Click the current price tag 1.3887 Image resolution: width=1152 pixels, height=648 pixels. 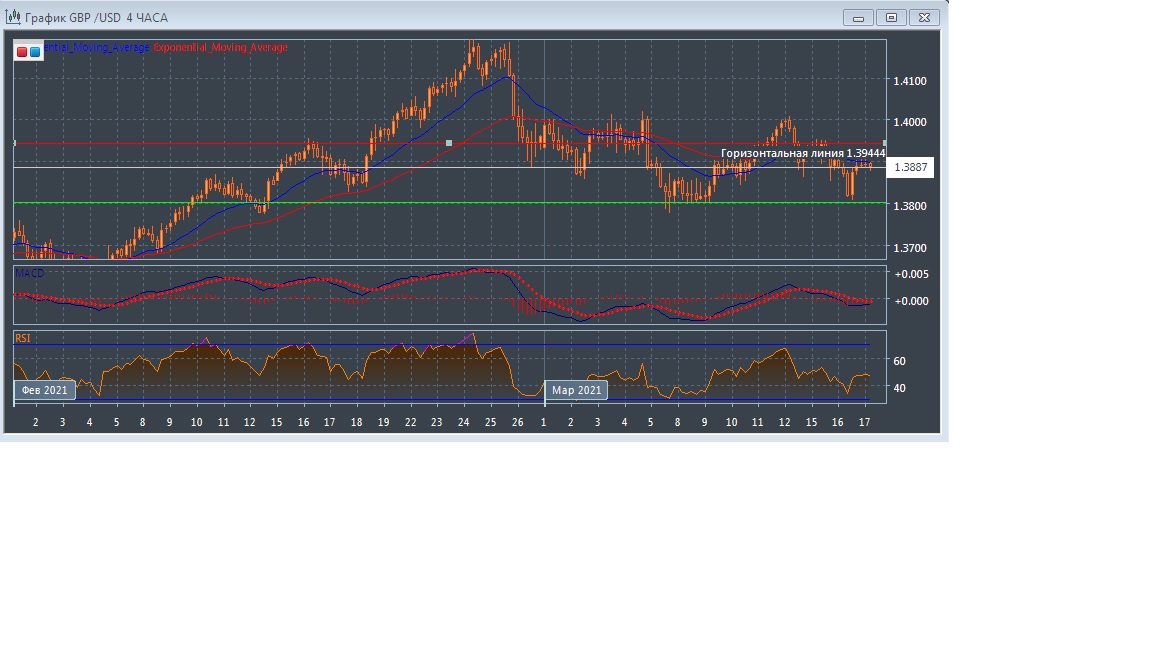[911, 168]
